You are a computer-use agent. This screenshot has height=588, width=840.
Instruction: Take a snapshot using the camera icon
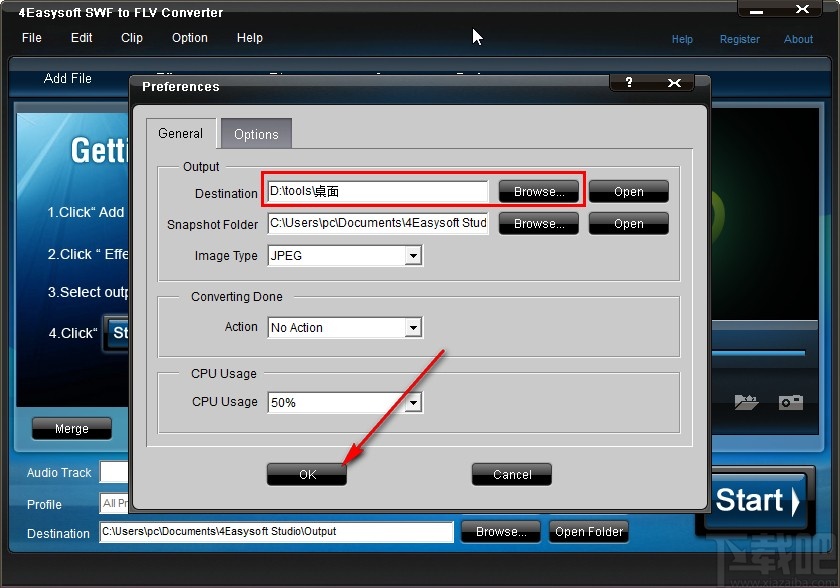pyautogui.click(x=791, y=402)
